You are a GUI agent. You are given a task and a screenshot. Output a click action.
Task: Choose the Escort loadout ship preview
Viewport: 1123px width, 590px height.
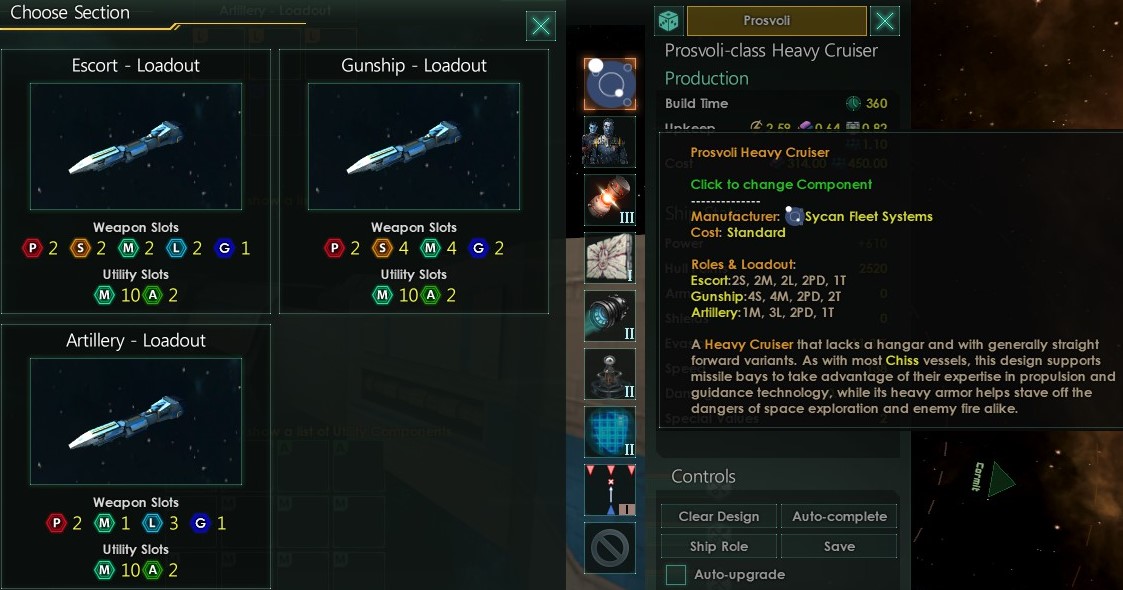[136, 146]
